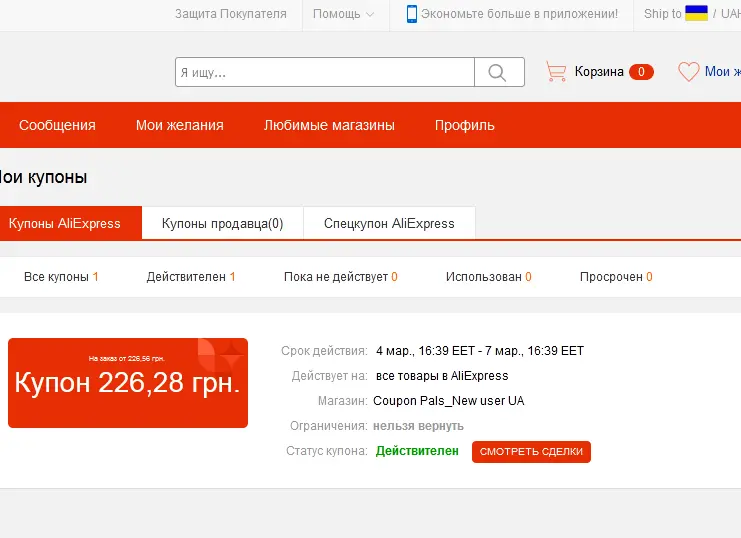Image resolution: width=741 pixels, height=538 pixels.
Task: Go to Профиль menu item
Action: pyautogui.click(x=465, y=125)
